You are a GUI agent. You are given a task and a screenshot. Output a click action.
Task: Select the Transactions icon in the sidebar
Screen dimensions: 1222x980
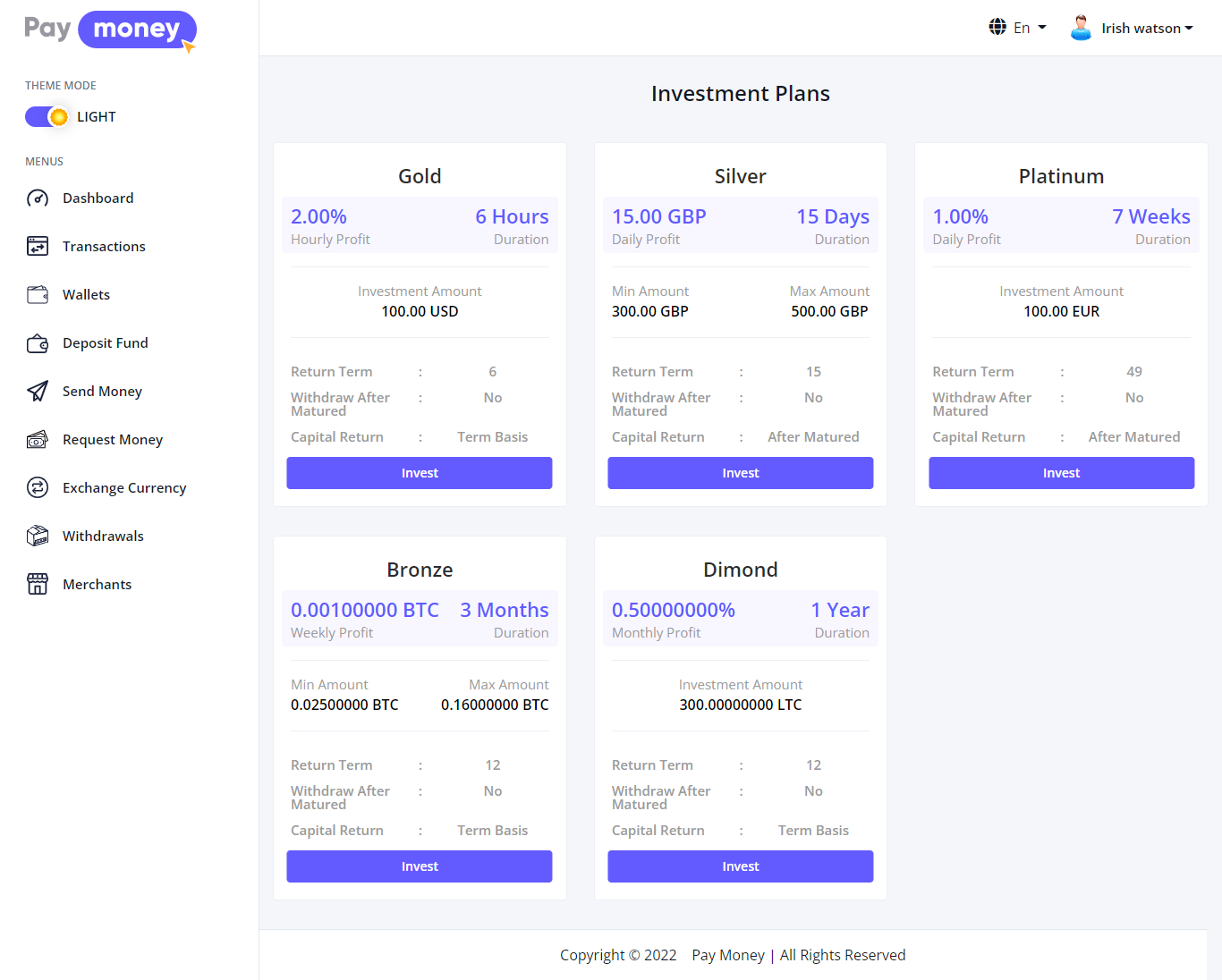pos(38,246)
